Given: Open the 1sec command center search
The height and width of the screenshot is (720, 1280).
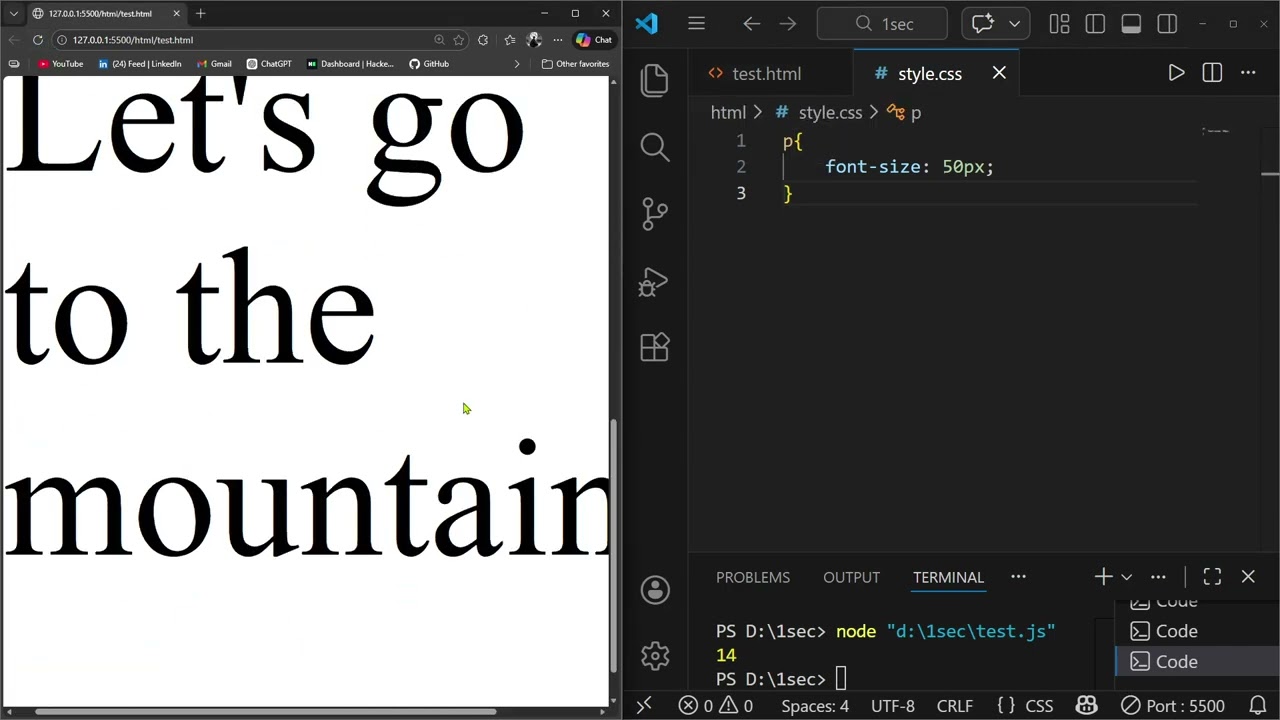Looking at the screenshot, I should 882,24.
